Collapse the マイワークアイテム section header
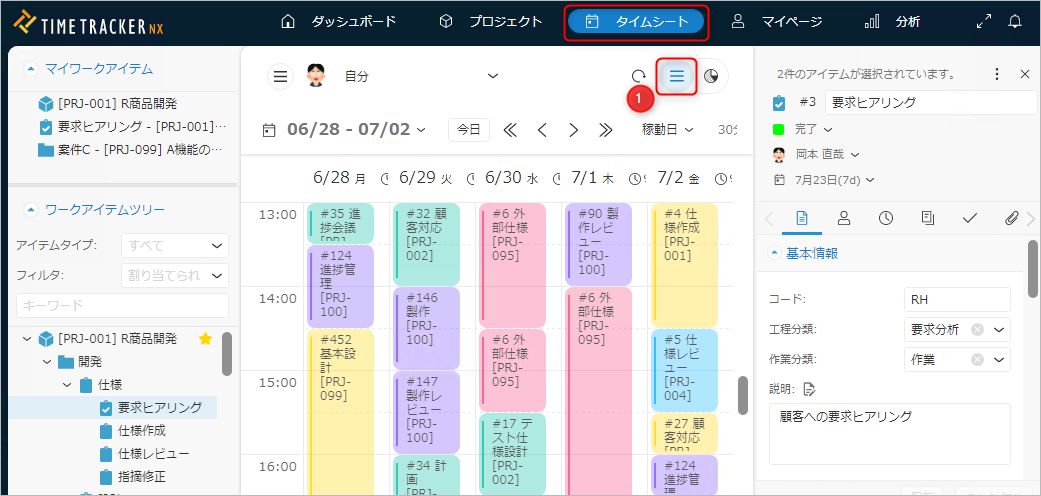Viewport: 1041px width, 496px height. tap(31, 69)
